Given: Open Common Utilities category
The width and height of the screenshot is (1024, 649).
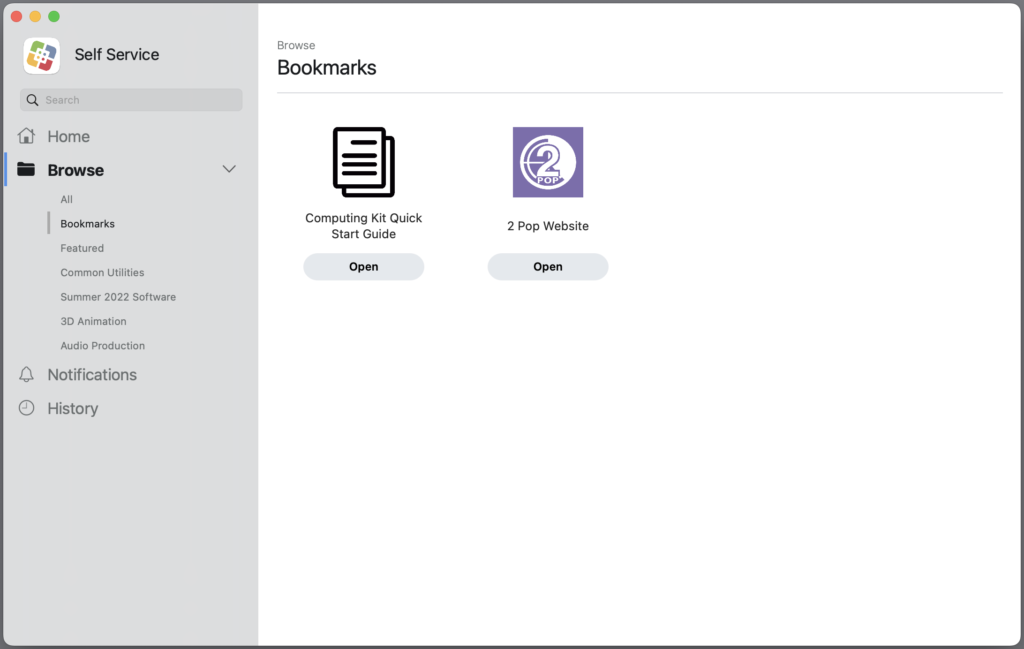Looking at the screenshot, I should point(103,272).
